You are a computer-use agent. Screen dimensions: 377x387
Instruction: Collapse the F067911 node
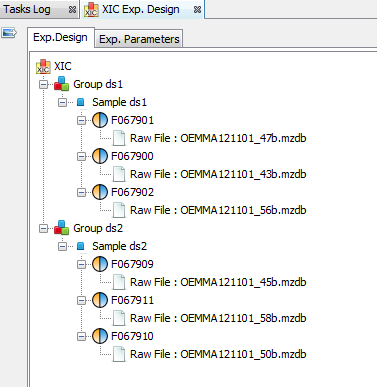[x=81, y=300]
